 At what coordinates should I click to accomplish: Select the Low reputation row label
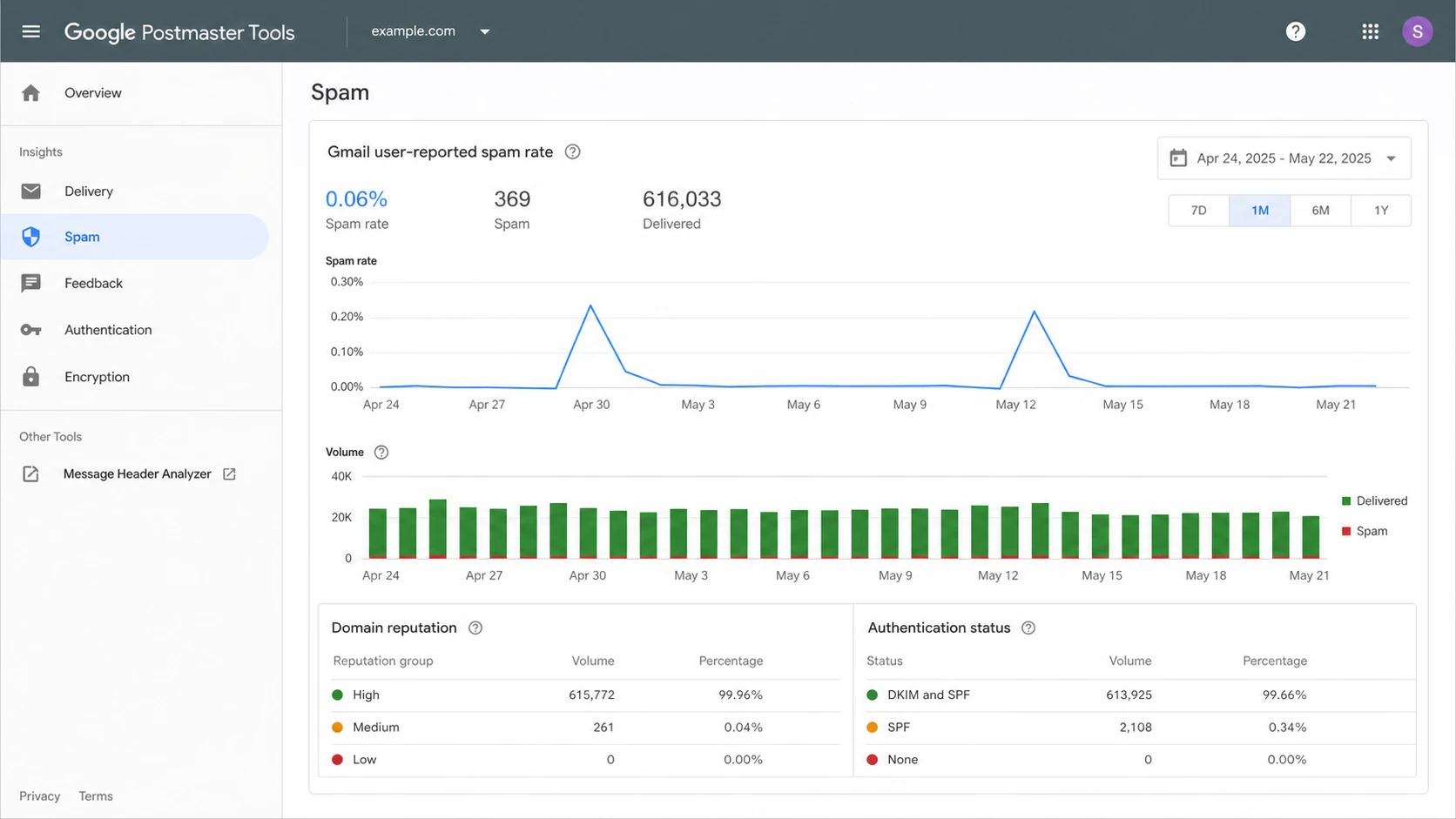(x=365, y=760)
